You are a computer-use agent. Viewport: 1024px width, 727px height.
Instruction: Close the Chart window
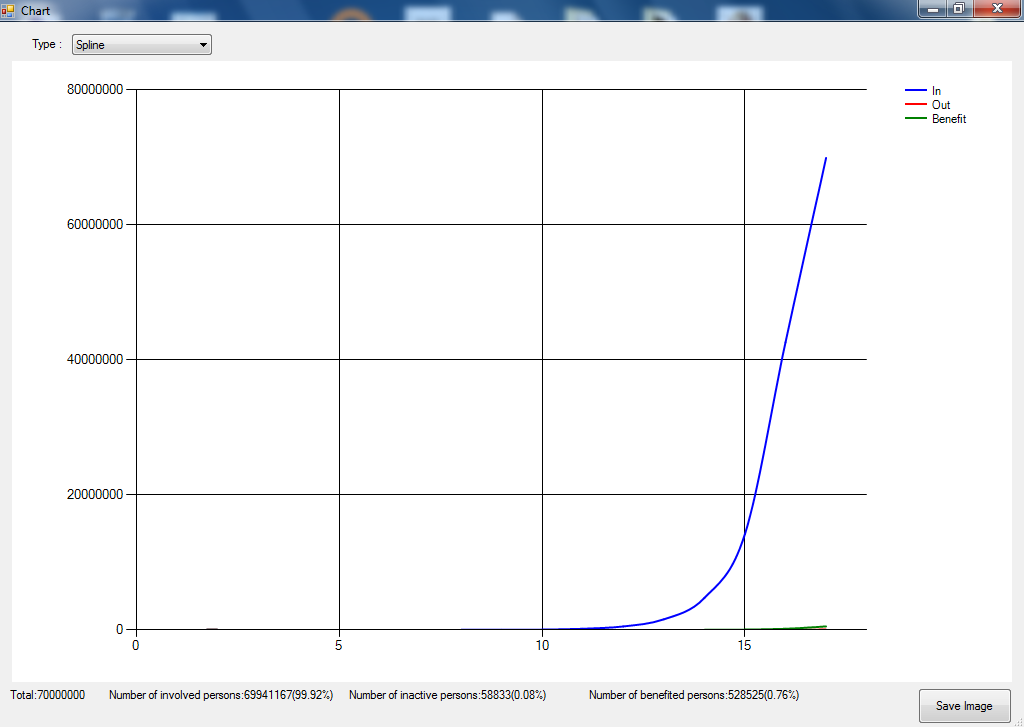coord(997,8)
